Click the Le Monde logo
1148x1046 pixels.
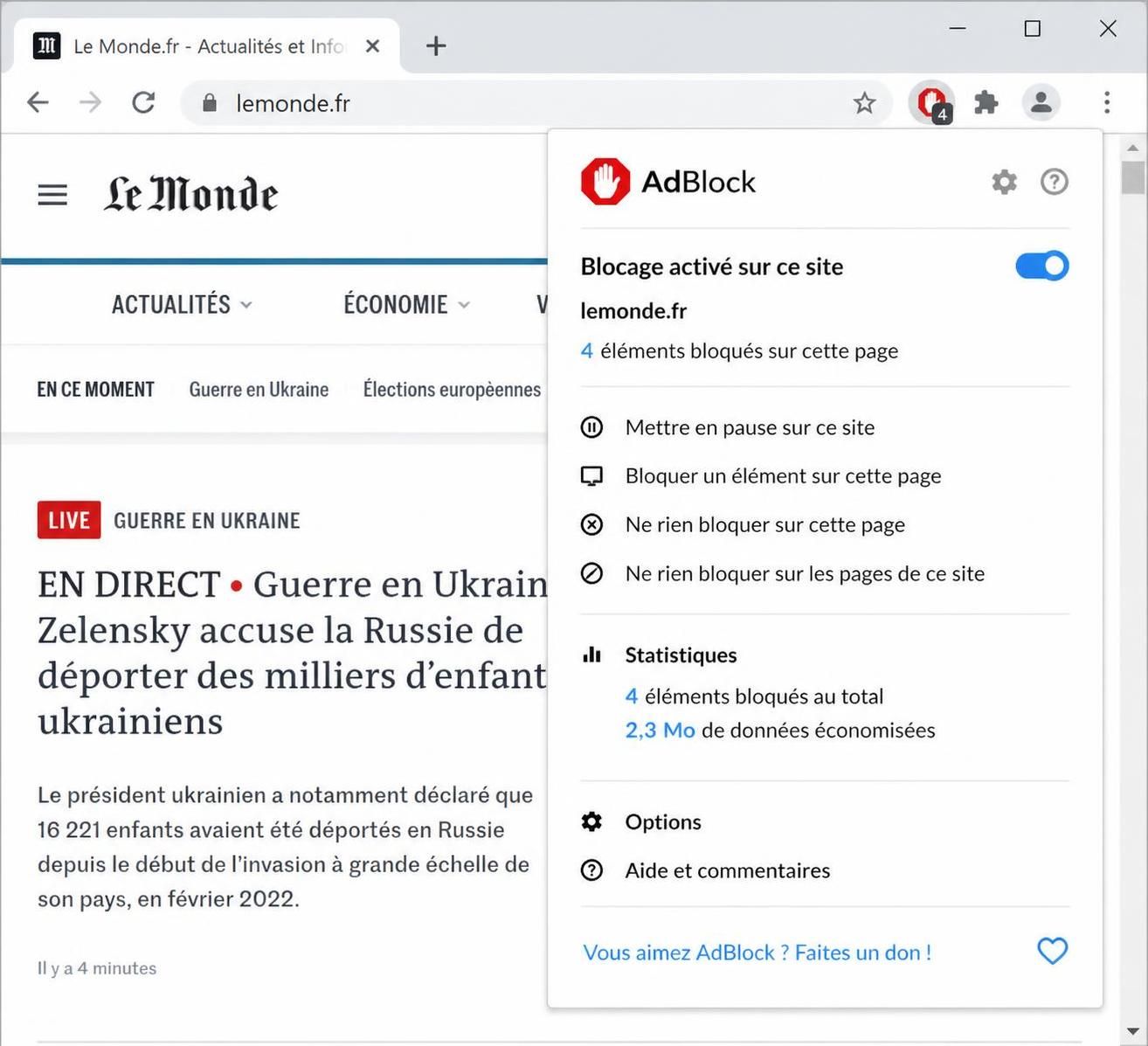(191, 194)
